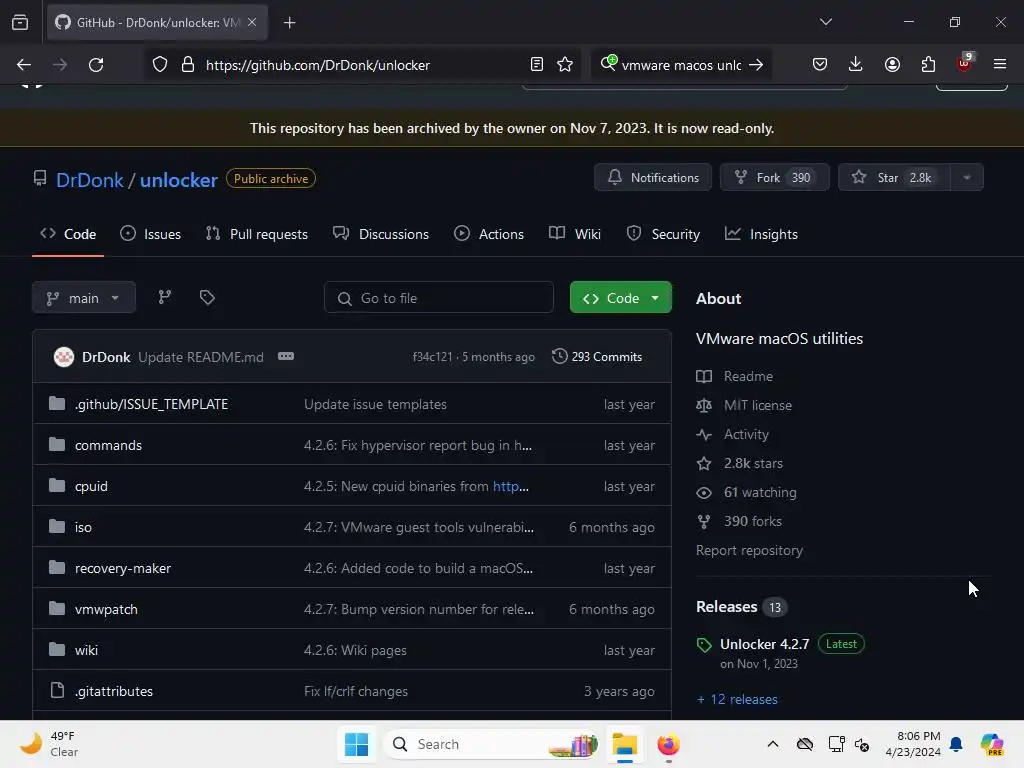List all tabs dropdown arrow
This screenshot has height=768, width=1024.
pos(825,22)
